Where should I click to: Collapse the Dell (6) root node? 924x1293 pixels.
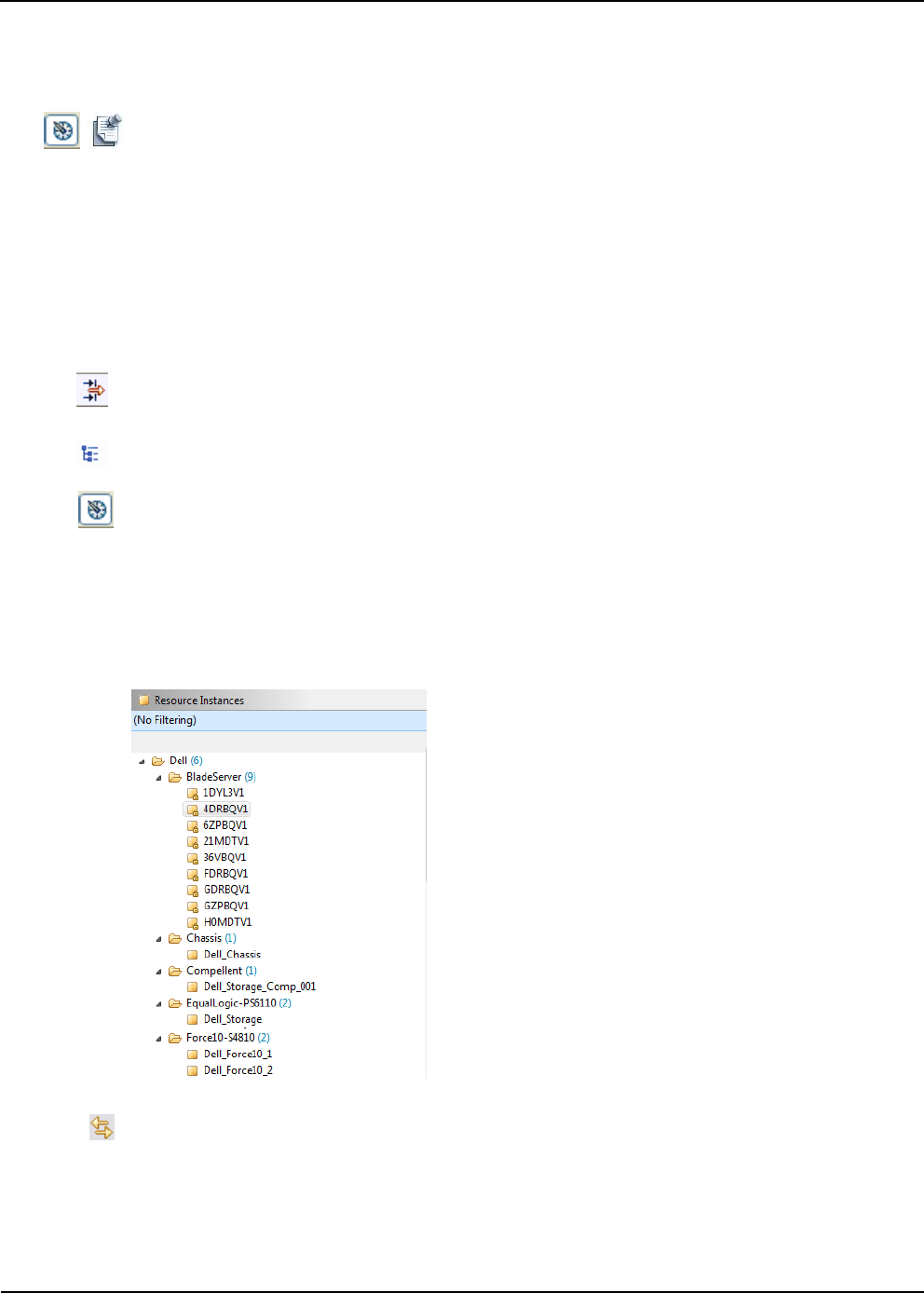click(x=142, y=761)
